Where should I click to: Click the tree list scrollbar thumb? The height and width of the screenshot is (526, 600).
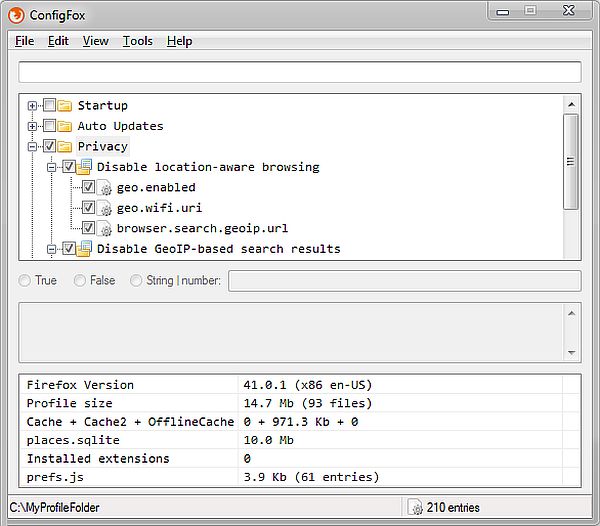click(571, 161)
